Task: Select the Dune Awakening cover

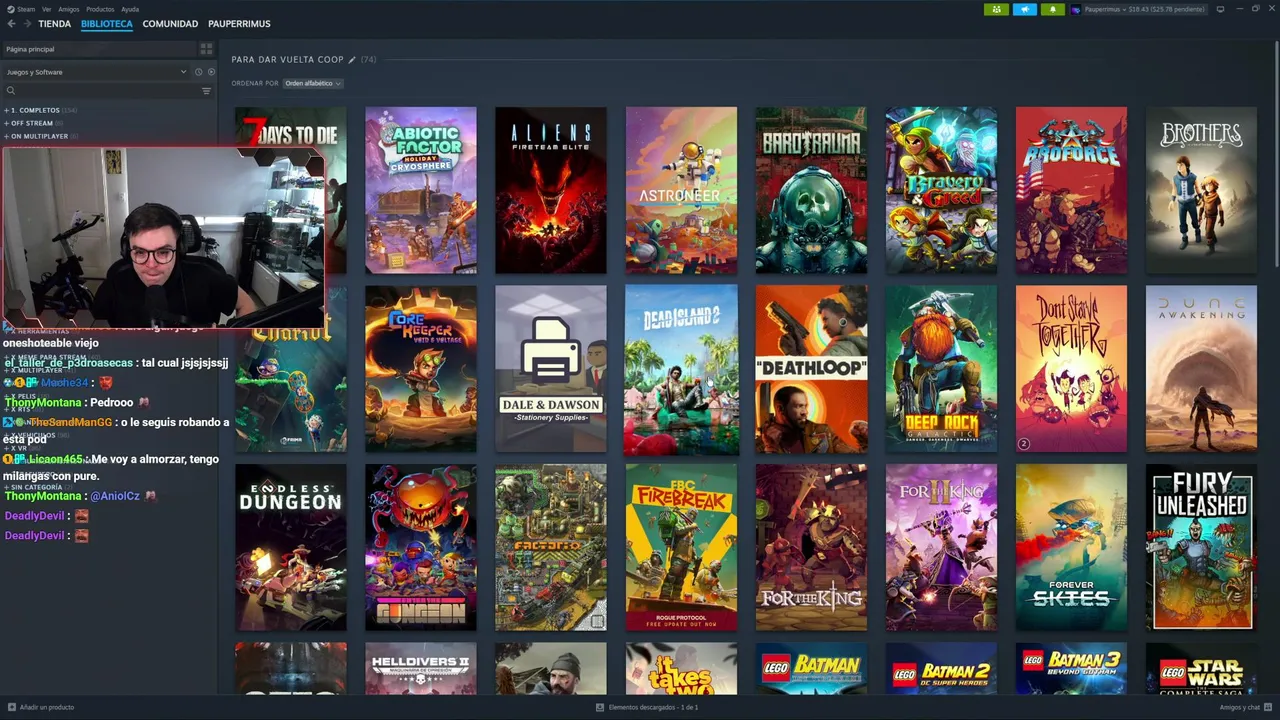Action: 1201,369
